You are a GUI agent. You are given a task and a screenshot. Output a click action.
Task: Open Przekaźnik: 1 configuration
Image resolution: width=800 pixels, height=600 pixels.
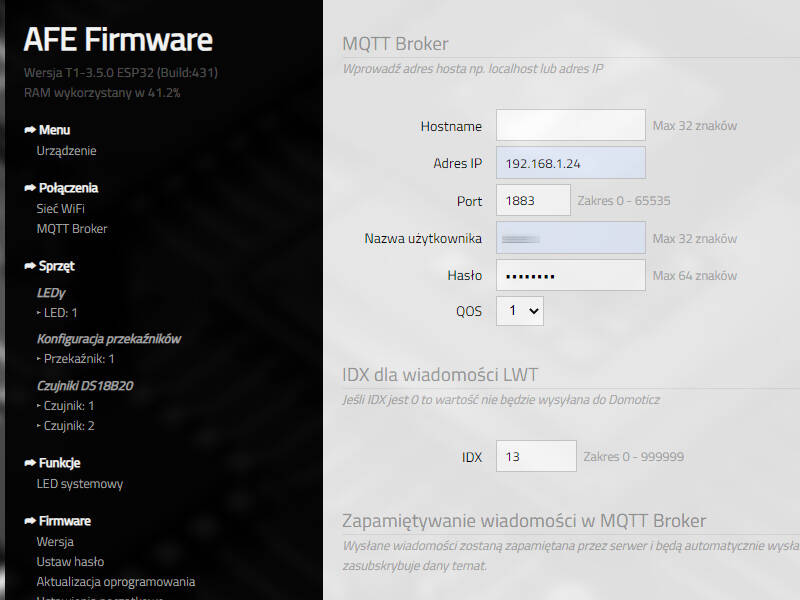tap(79, 359)
